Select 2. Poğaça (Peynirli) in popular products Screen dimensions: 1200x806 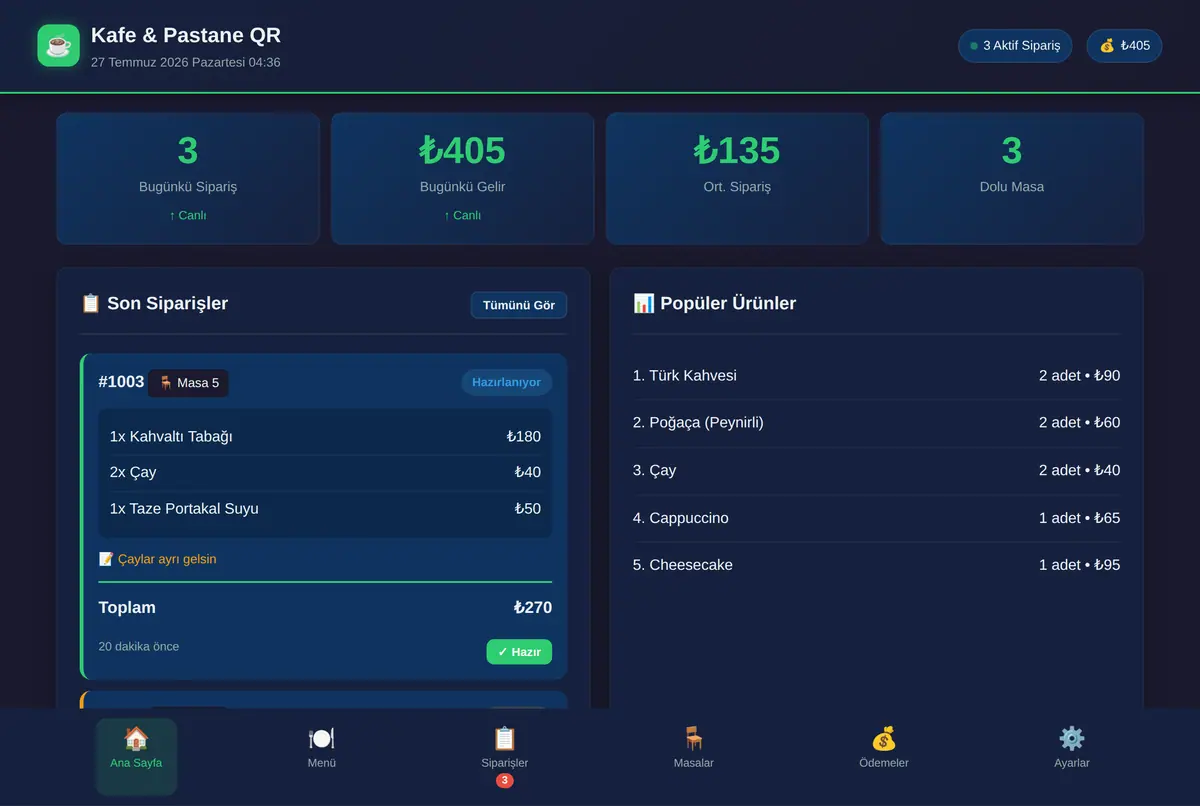pos(876,422)
